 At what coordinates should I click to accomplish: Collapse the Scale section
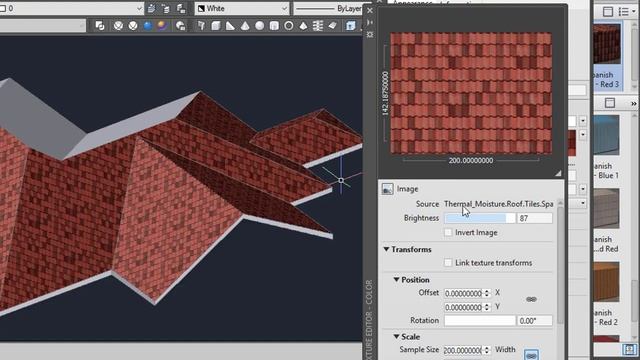(396, 337)
